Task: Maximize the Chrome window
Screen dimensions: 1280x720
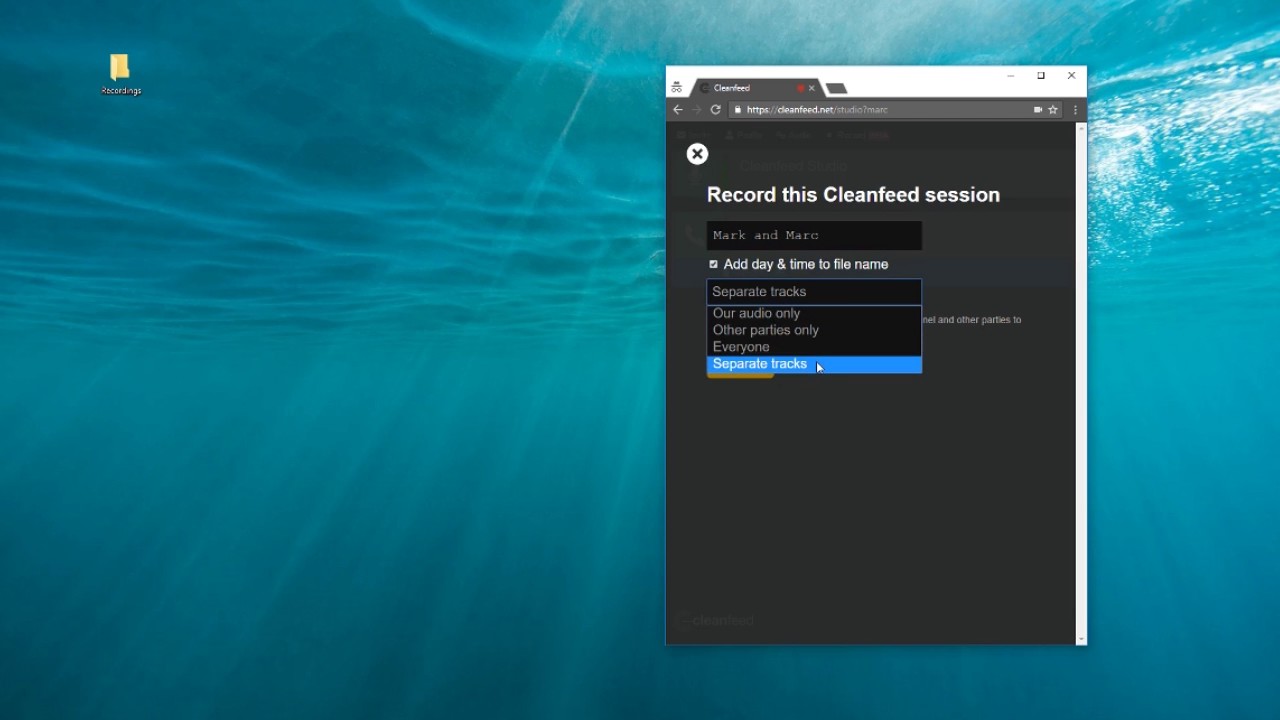Action: click(x=1041, y=76)
